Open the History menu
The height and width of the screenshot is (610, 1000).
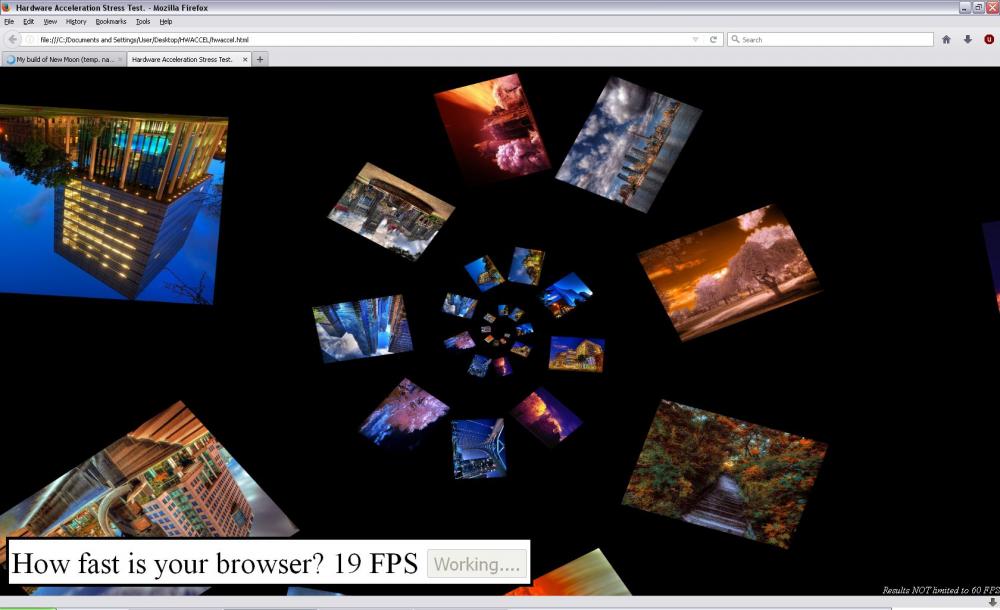(x=76, y=21)
